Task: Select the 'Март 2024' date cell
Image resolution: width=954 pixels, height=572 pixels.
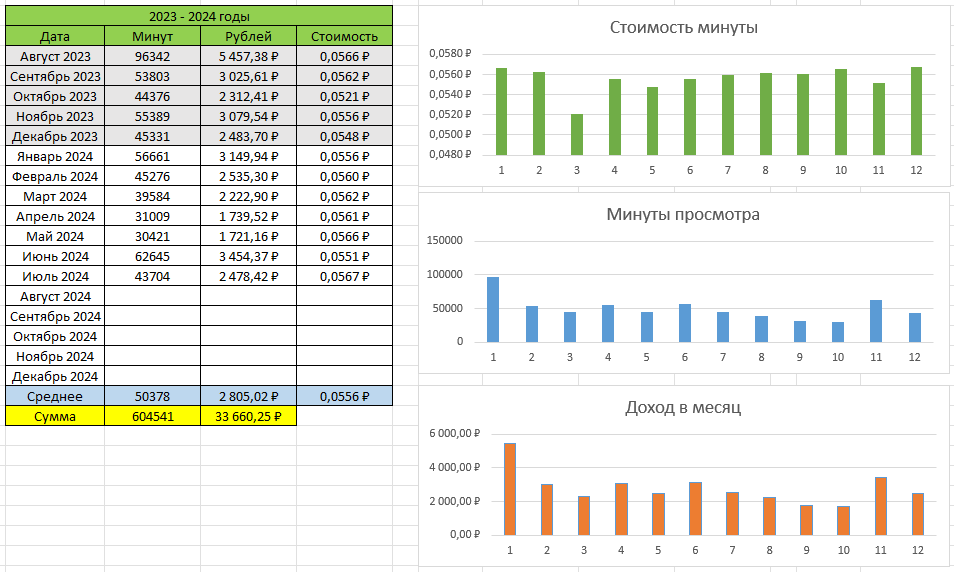Action: pos(55,197)
